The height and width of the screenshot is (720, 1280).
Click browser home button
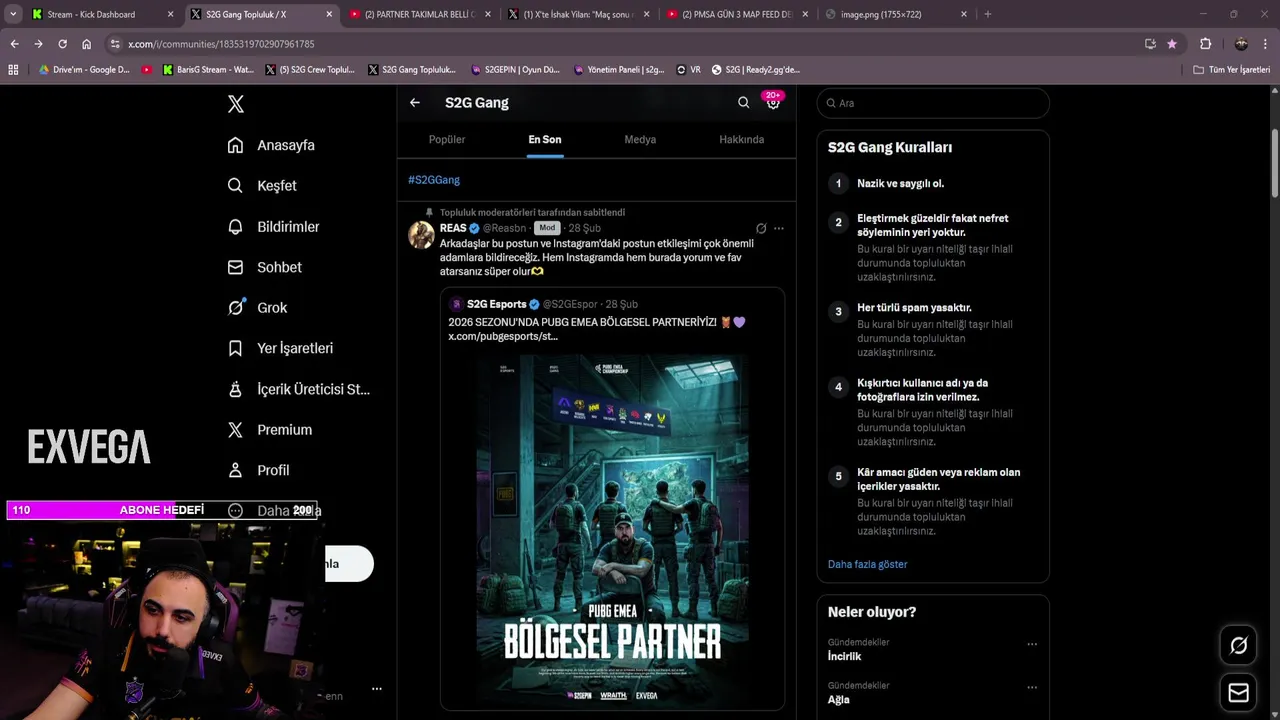click(x=86, y=44)
